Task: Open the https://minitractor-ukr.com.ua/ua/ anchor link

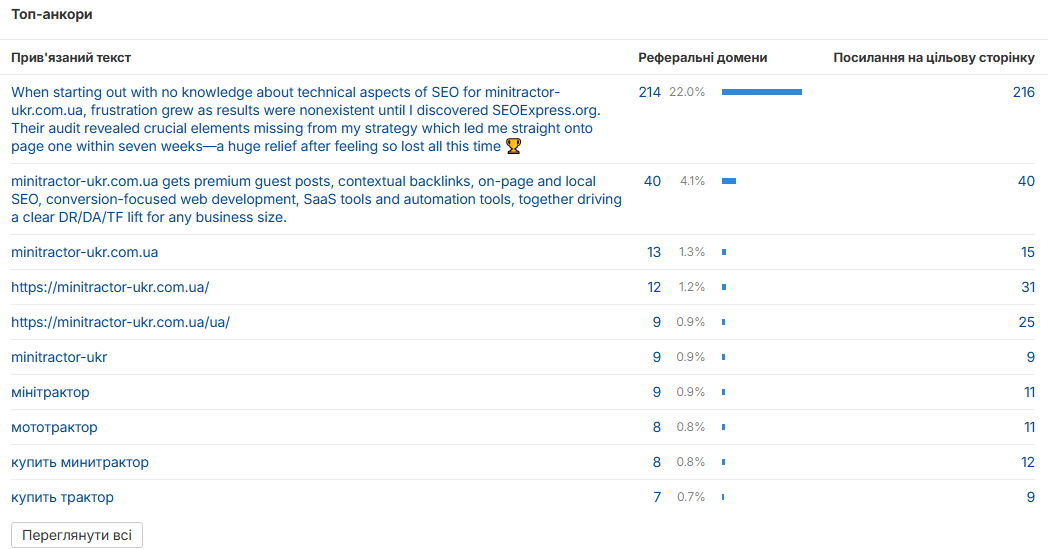Action: 120,322
